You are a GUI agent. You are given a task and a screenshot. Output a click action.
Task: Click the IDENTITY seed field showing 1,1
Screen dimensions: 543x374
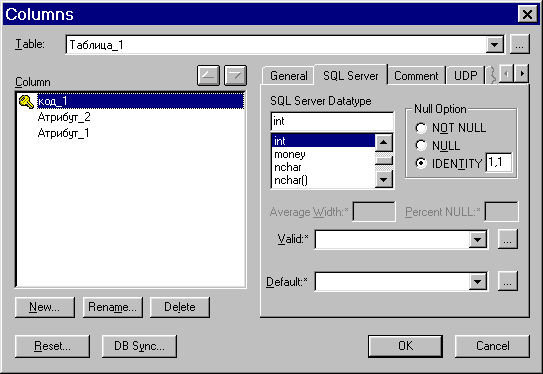(498, 162)
